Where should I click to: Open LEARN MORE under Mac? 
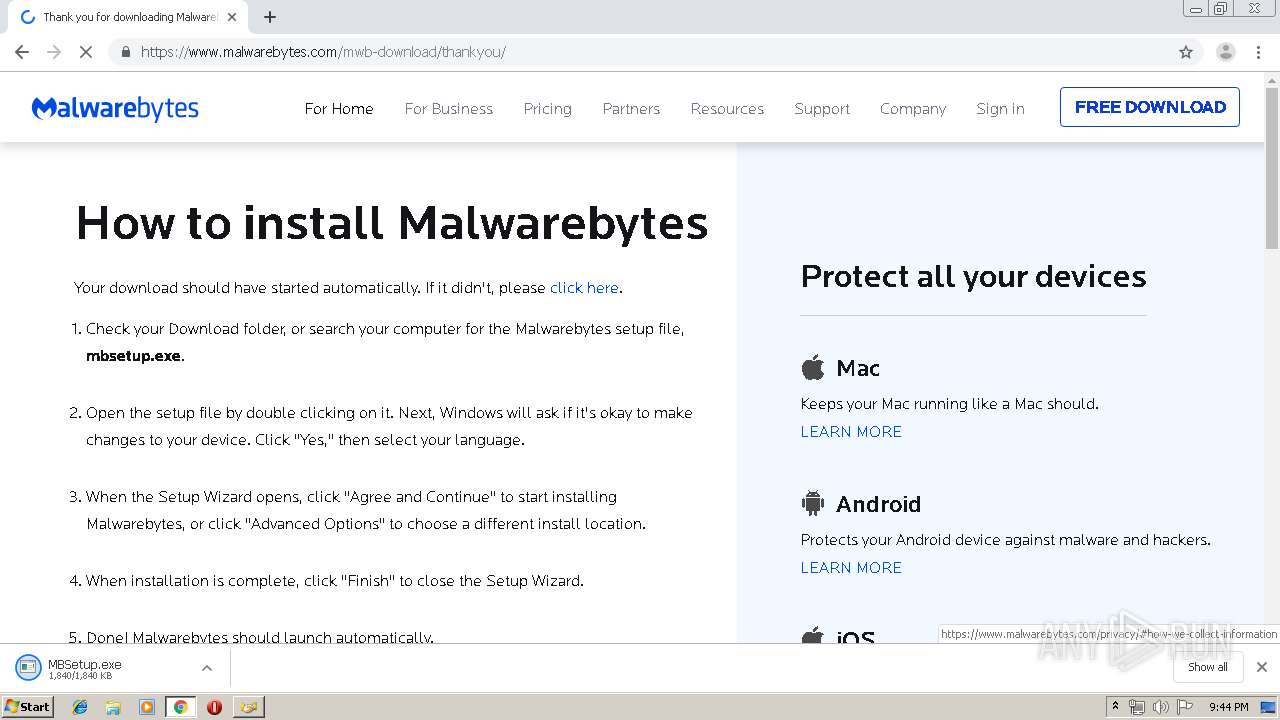851,432
